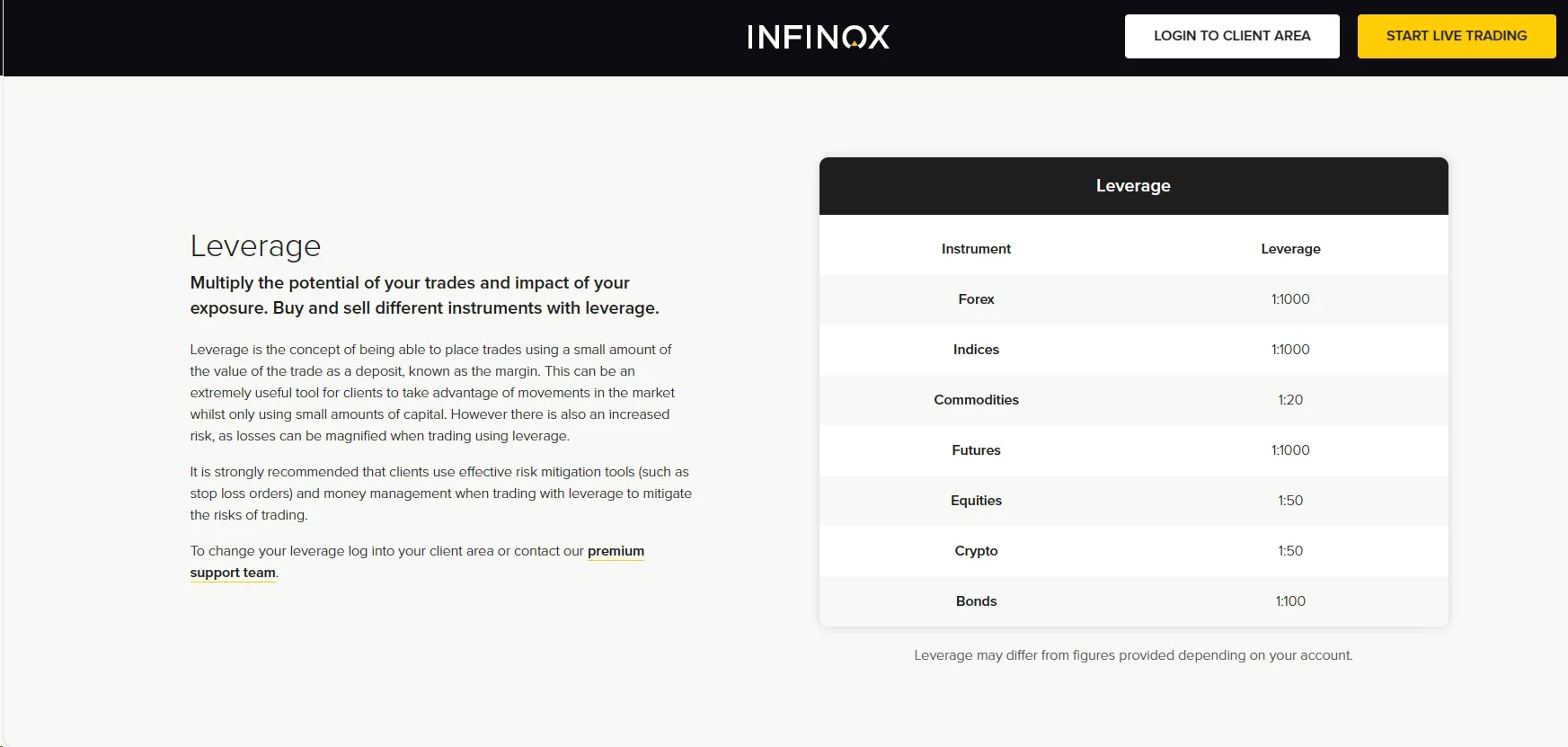Click the Commodities instrument row
Image resolution: width=1568 pixels, height=747 pixels.
(1134, 400)
